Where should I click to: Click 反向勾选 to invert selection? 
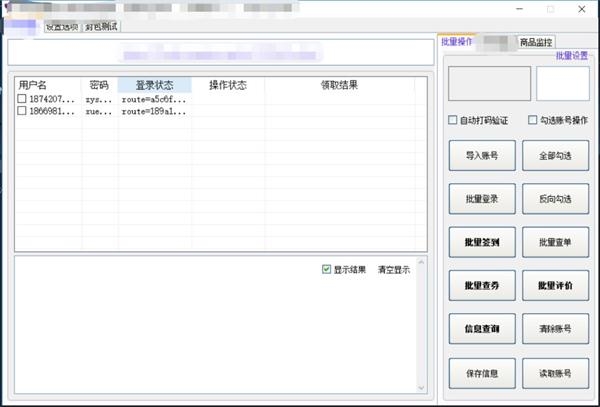pyautogui.click(x=555, y=199)
